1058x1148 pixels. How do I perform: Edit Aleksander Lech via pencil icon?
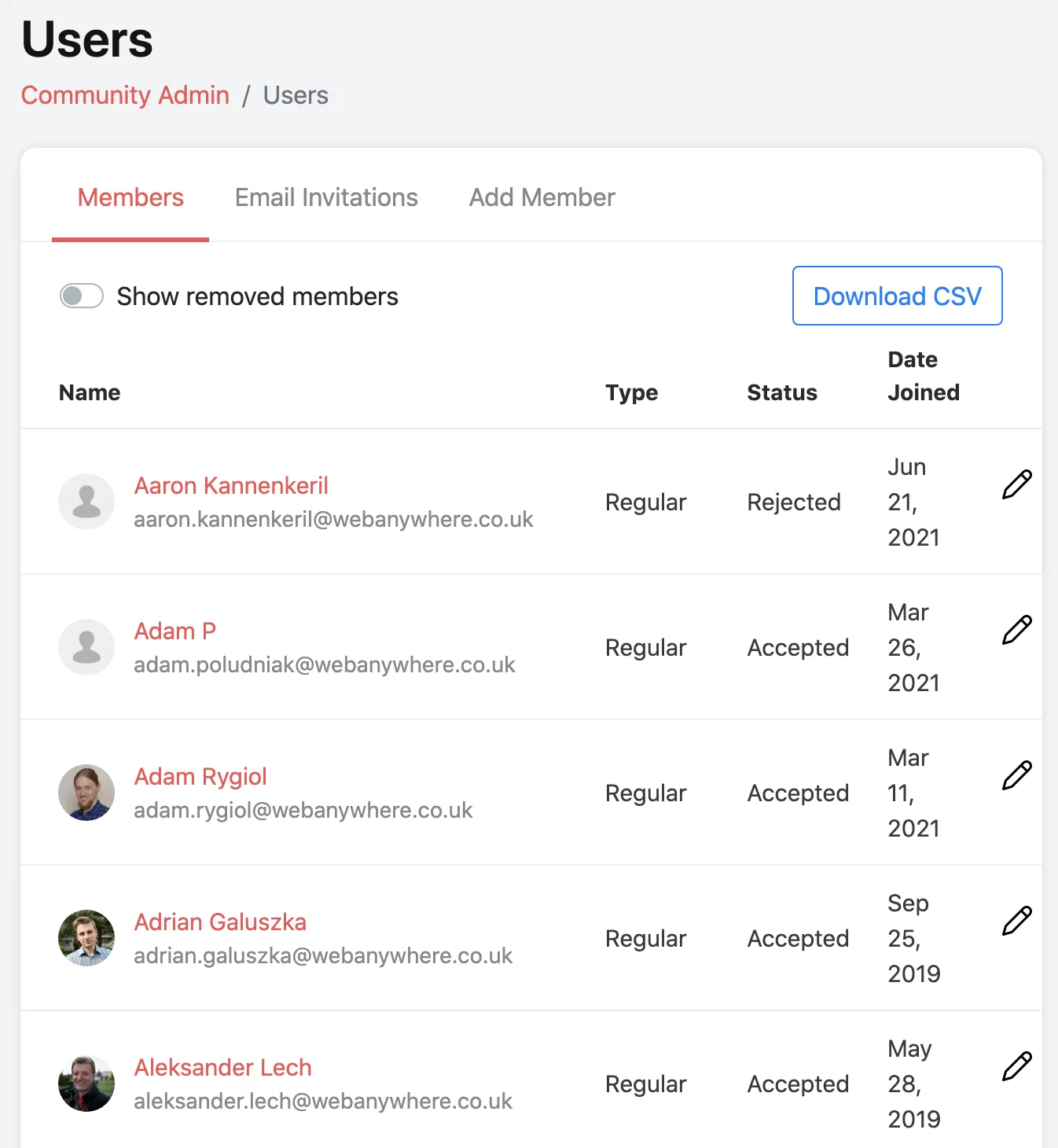point(1016,1066)
